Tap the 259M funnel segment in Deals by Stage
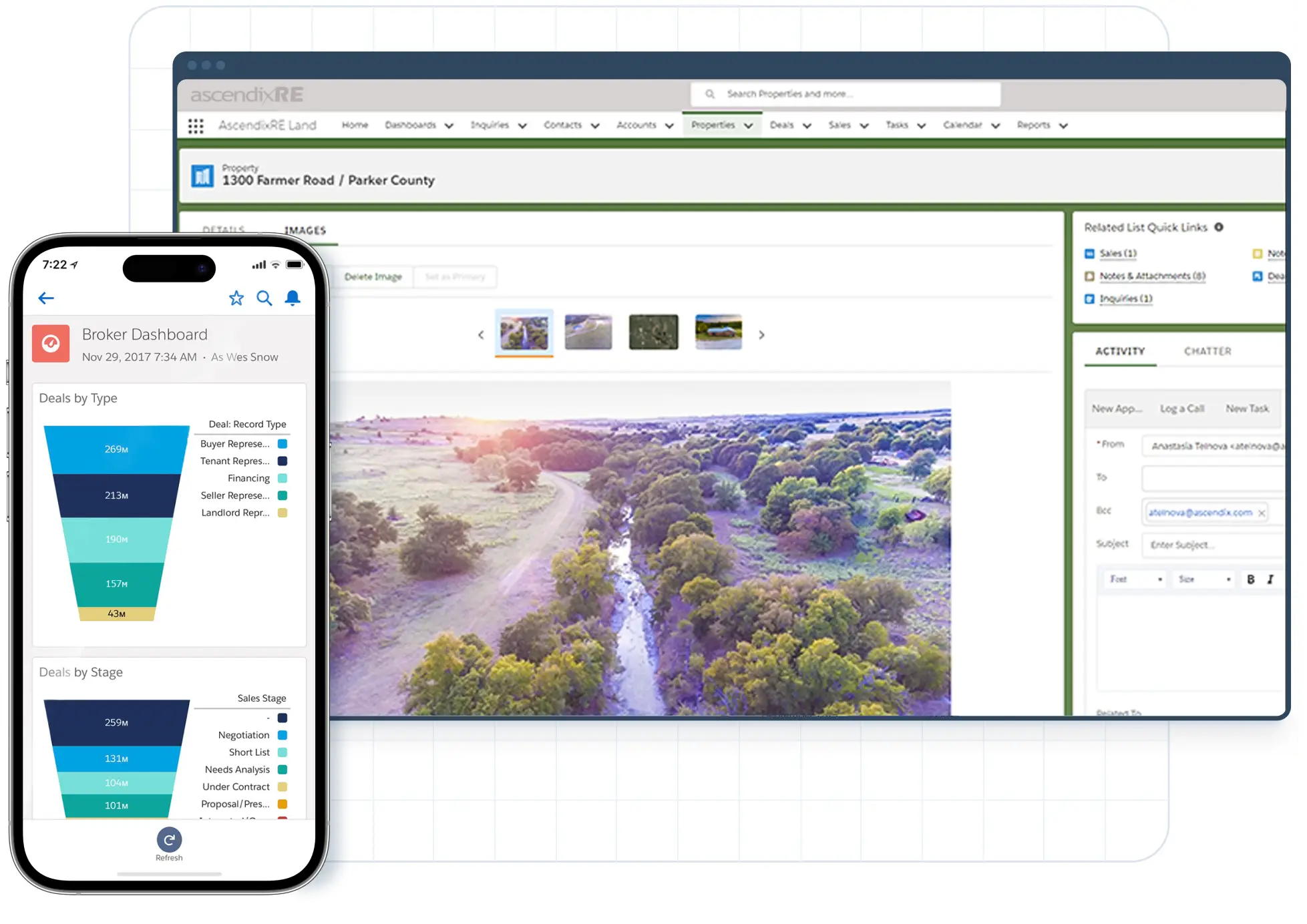 tap(117, 722)
